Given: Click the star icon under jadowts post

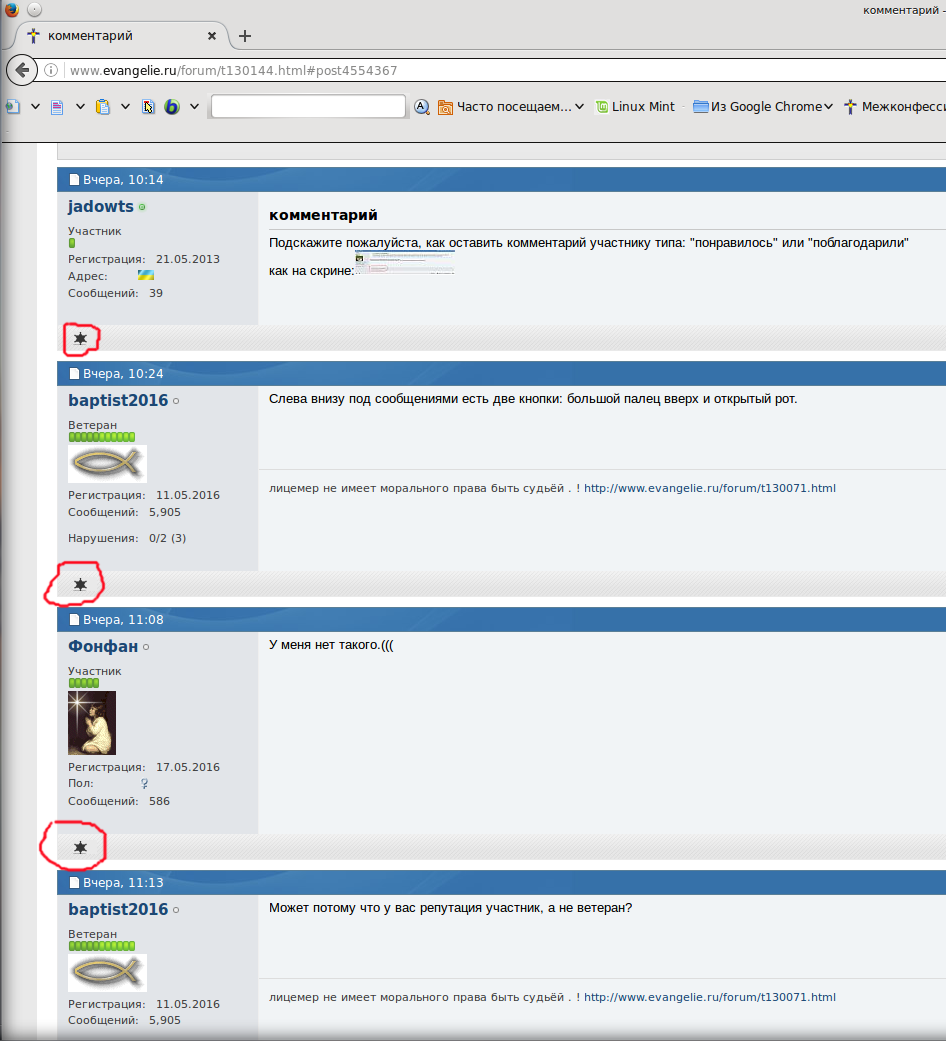Looking at the screenshot, I should click(81, 339).
